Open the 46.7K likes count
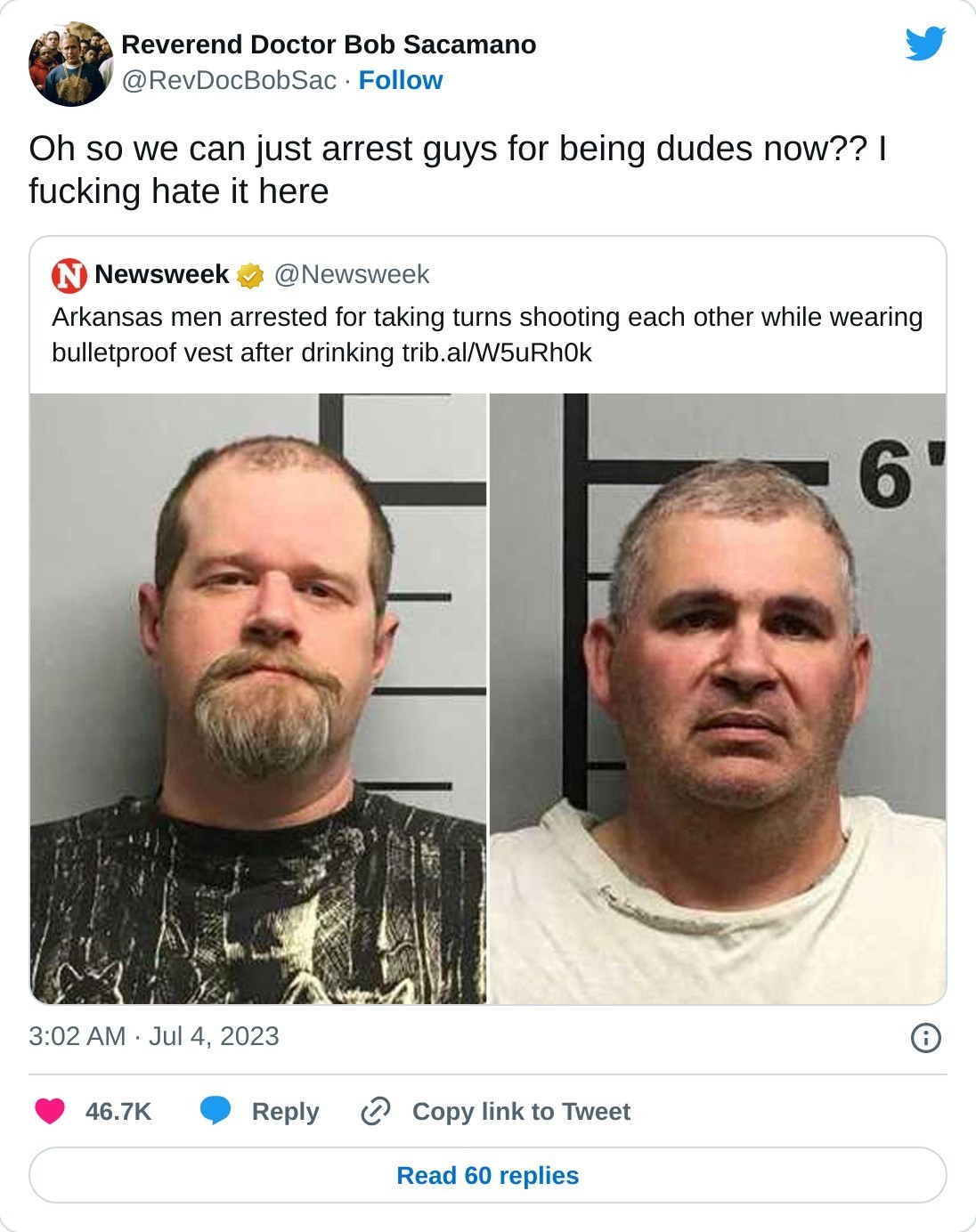The image size is (976, 1232). tap(118, 1111)
